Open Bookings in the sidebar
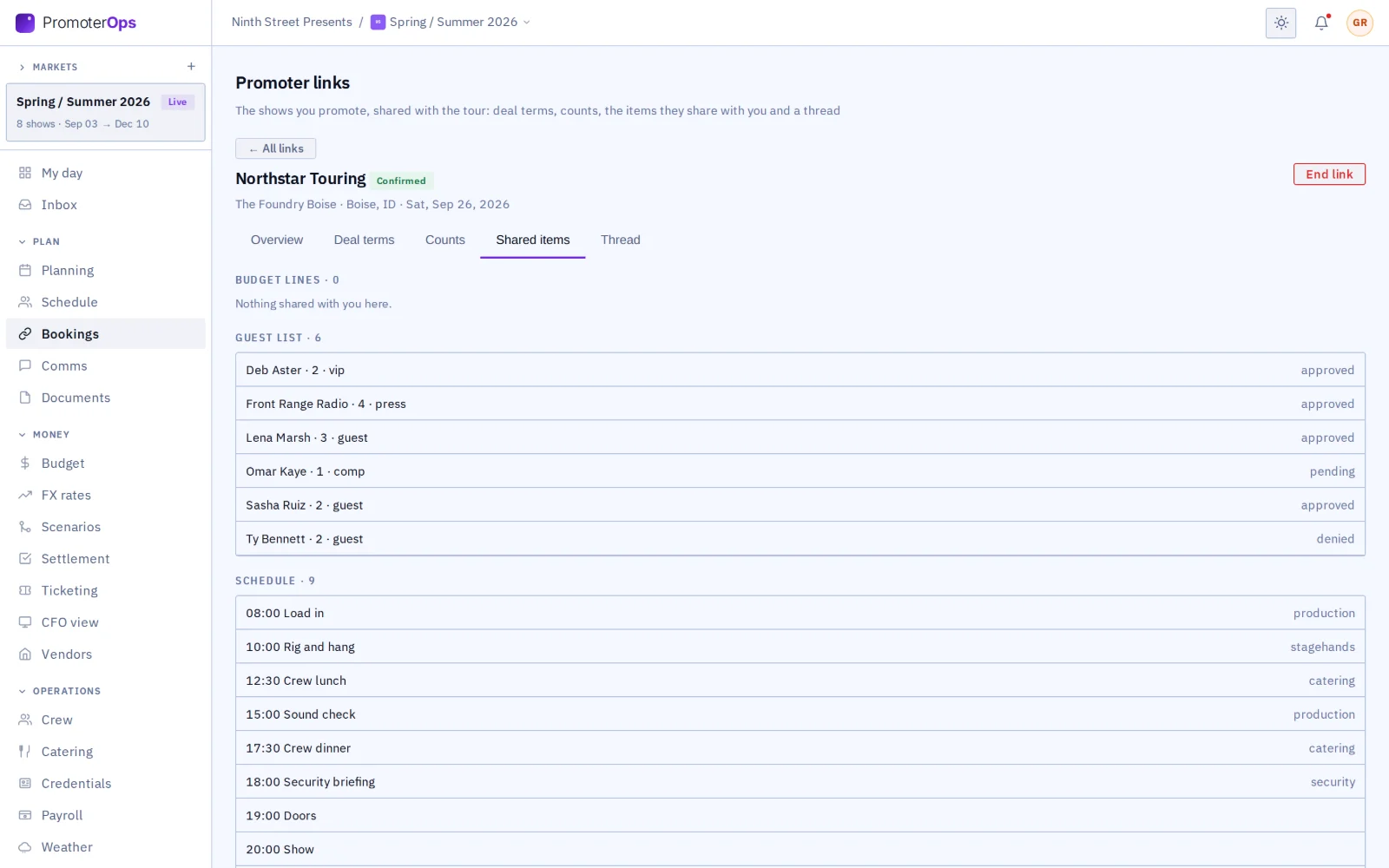This screenshot has width=1389, height=868. coord(106,334)
